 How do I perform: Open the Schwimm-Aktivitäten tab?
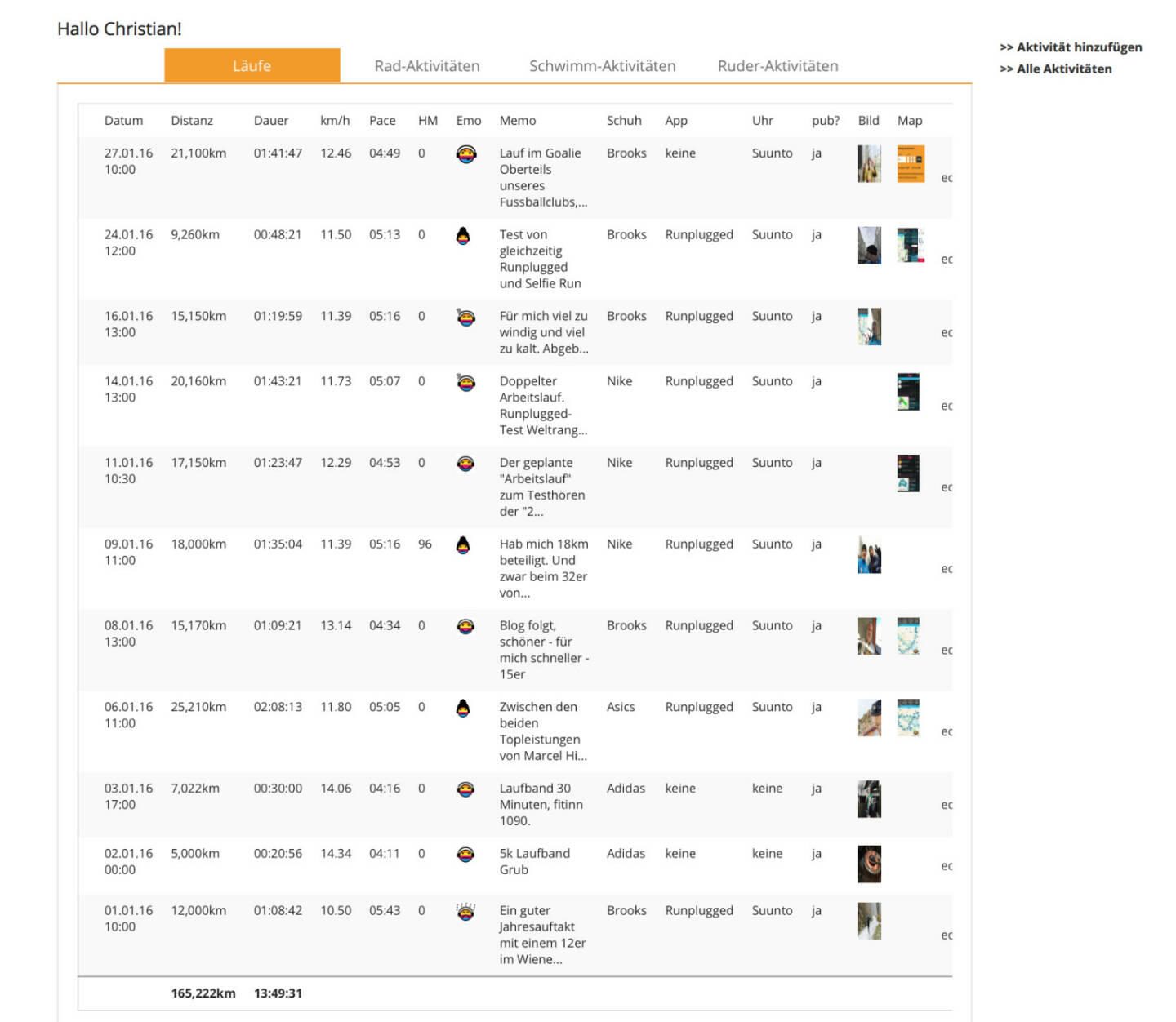[602, 66]
